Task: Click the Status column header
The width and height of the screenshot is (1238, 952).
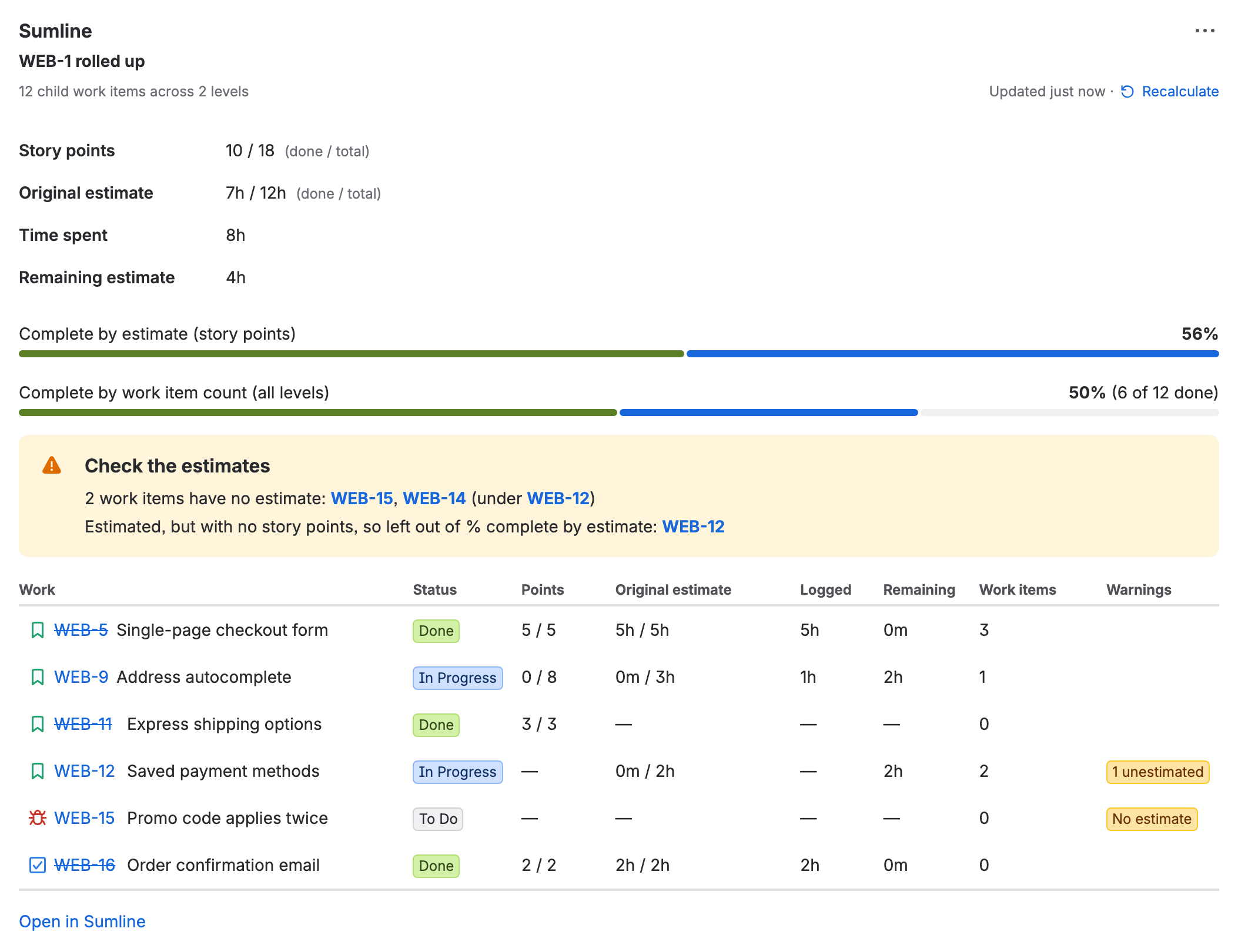Action: pos(435,589)
